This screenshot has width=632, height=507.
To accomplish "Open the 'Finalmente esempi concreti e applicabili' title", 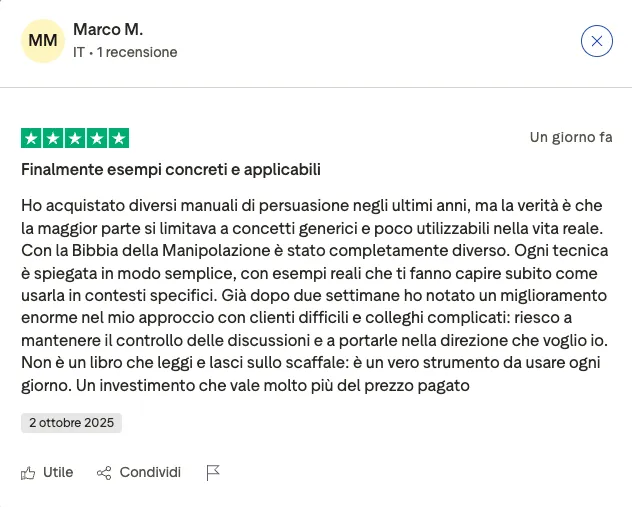I will tap(171, 169).
